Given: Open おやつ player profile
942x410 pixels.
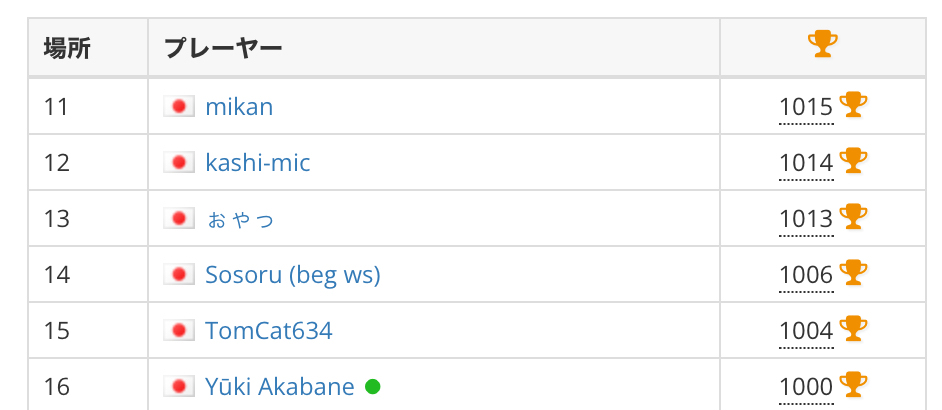Looking at the screenshot, I should 240,219.
